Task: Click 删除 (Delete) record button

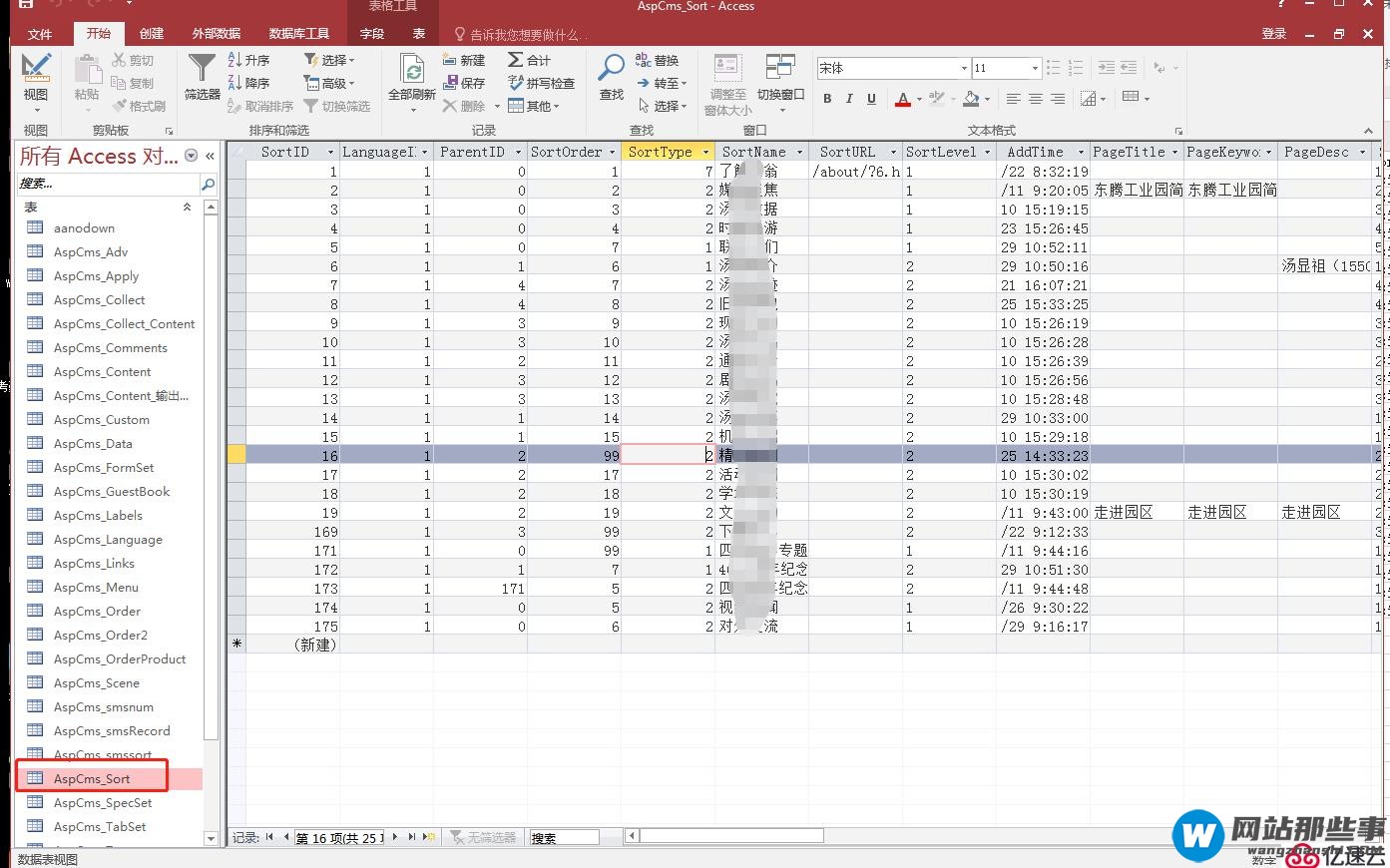Action: point(465,106)
